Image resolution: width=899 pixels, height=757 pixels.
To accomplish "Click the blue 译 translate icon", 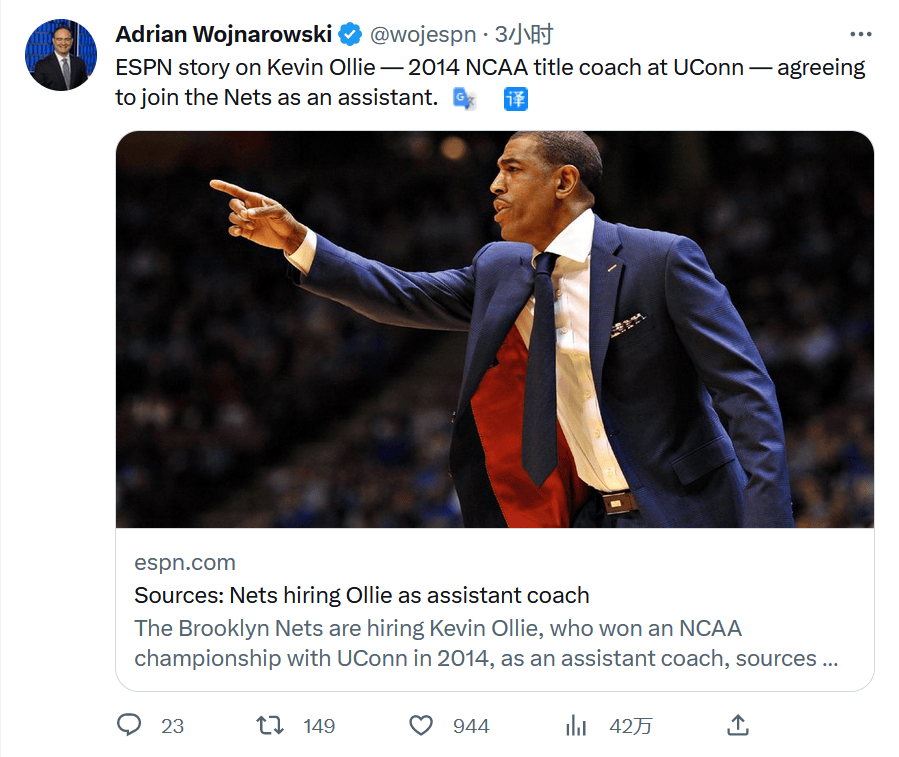I will tap(515, 99).
